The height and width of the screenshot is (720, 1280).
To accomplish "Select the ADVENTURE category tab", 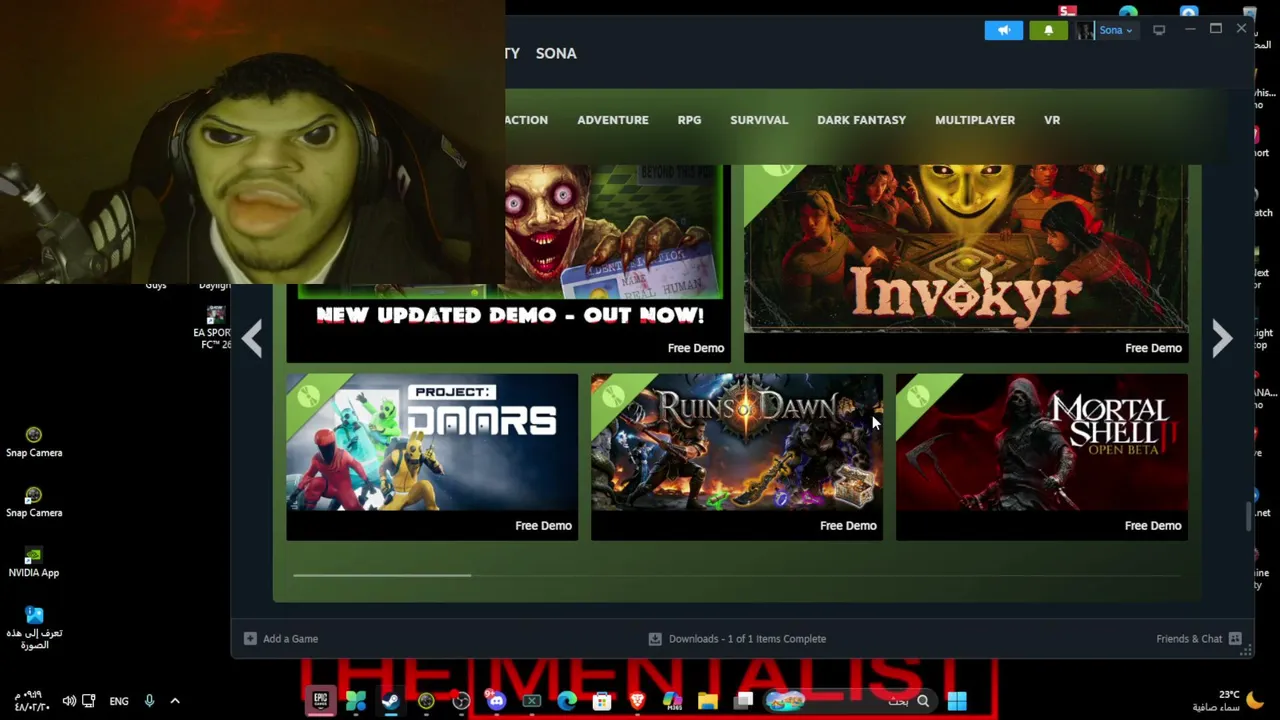I will click(613, 120).
